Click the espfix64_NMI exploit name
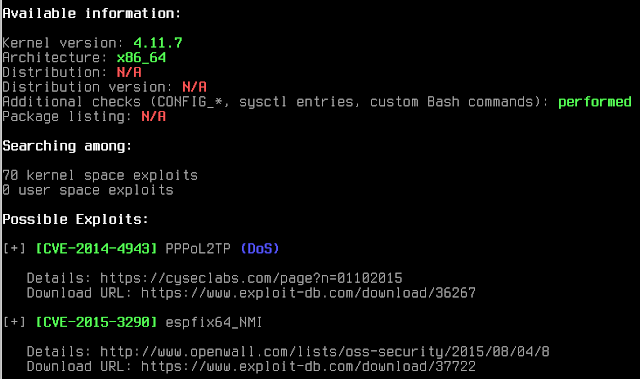 click(214, 322)
